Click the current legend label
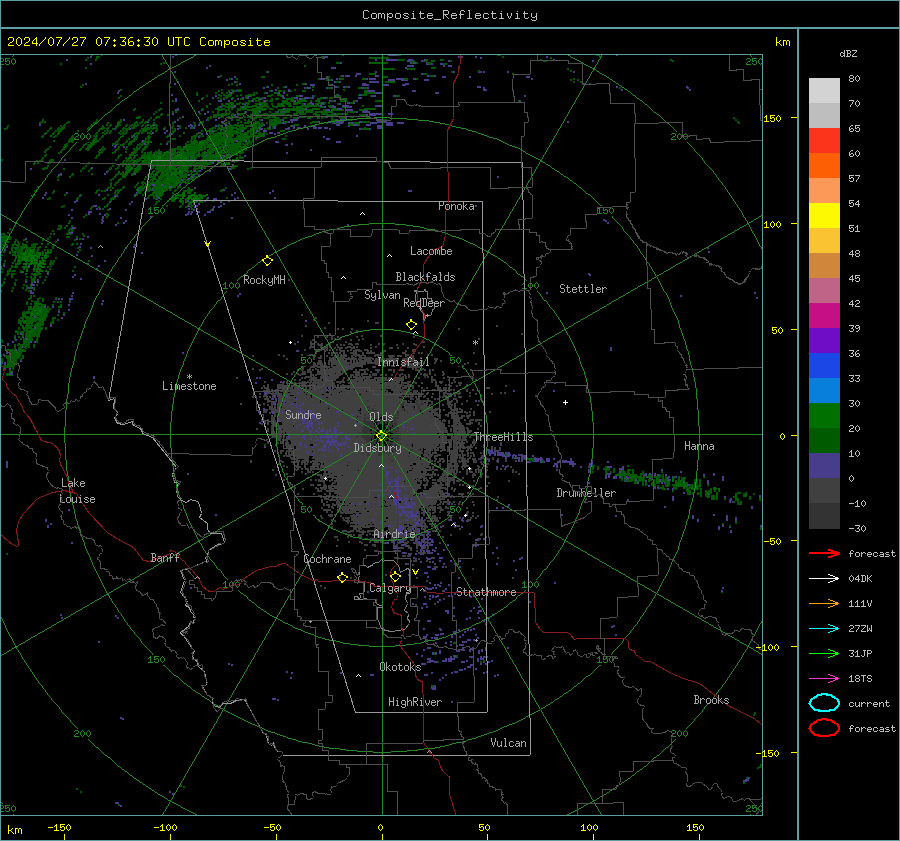The height and width of the screenshot is (841, 900). coord(869,703)
